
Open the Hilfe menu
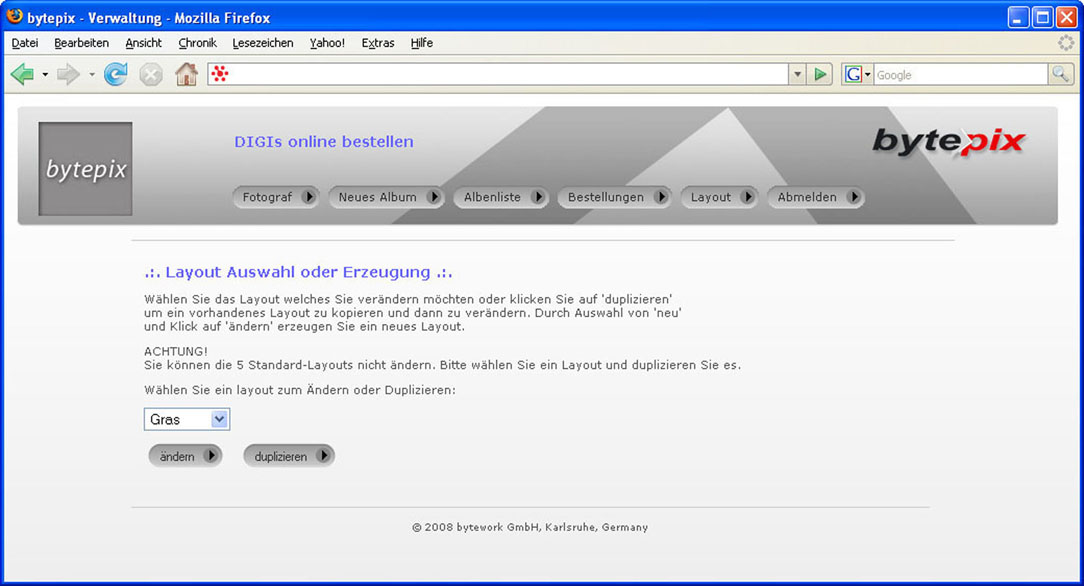coord(421,43)
